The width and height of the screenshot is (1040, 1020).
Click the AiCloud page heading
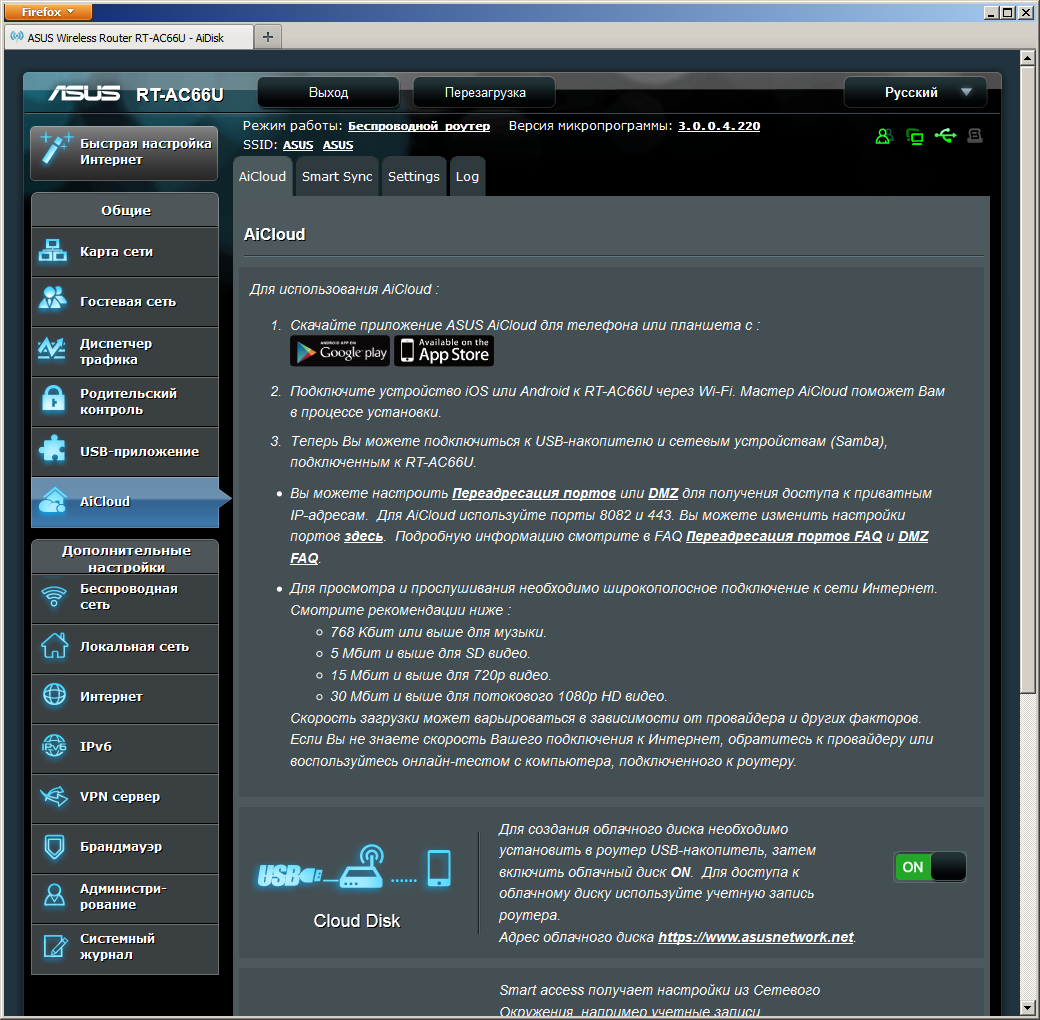(275, 234)
